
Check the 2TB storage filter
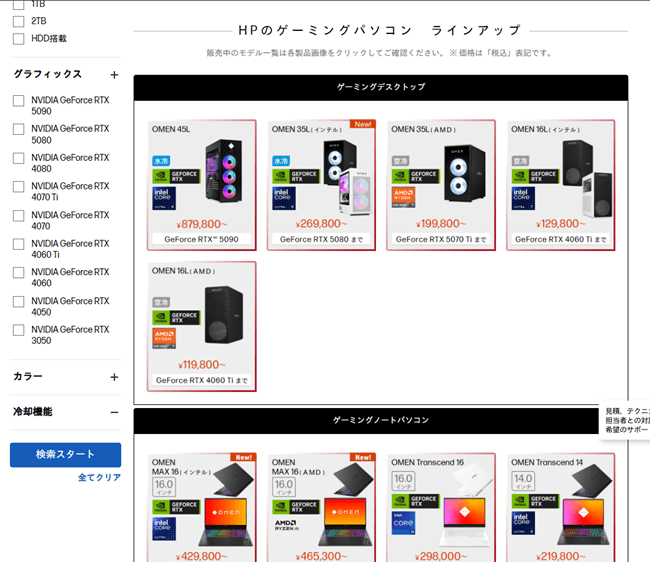pyautogui.click(x=19, y=21)
